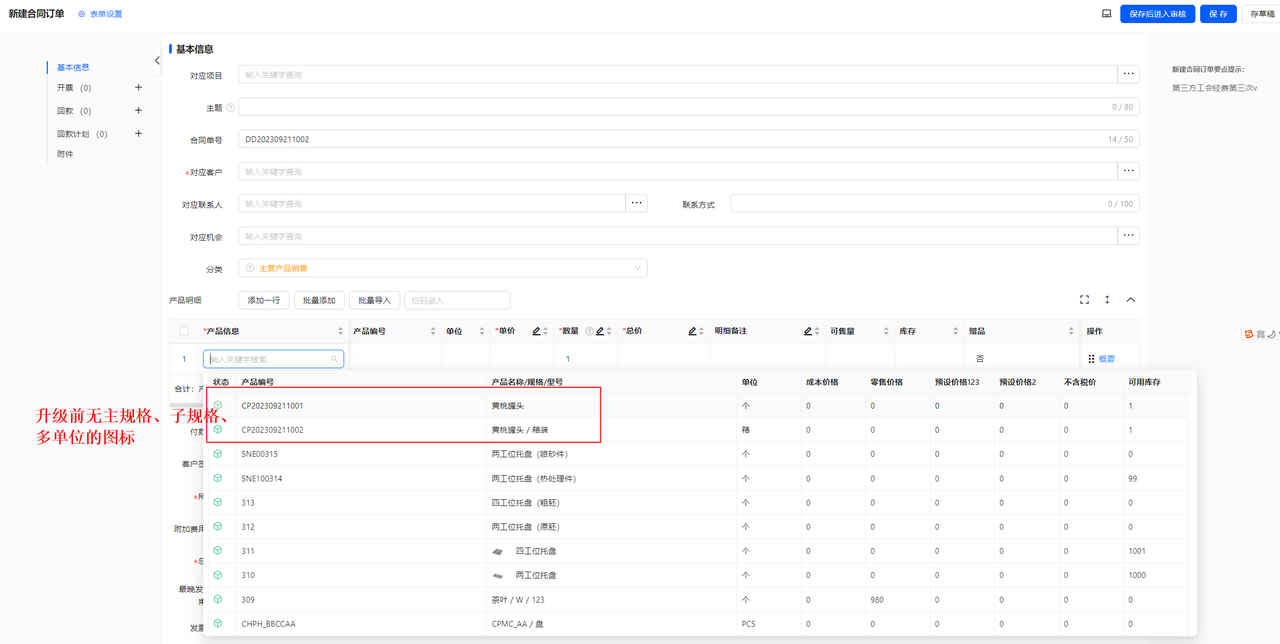Click 添加一行 button
Image resolution: width=1280 pixels, height=644 pixels.
point(264,300)
